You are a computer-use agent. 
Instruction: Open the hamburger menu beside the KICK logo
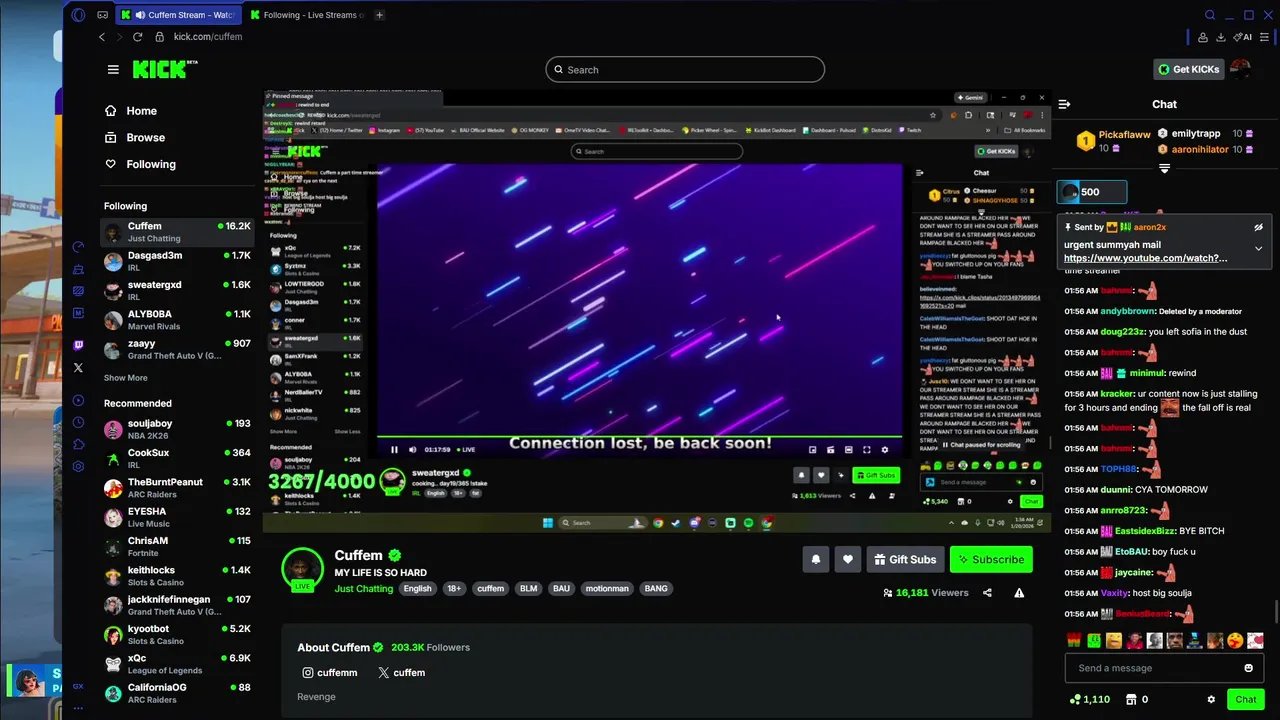point(113,69)
